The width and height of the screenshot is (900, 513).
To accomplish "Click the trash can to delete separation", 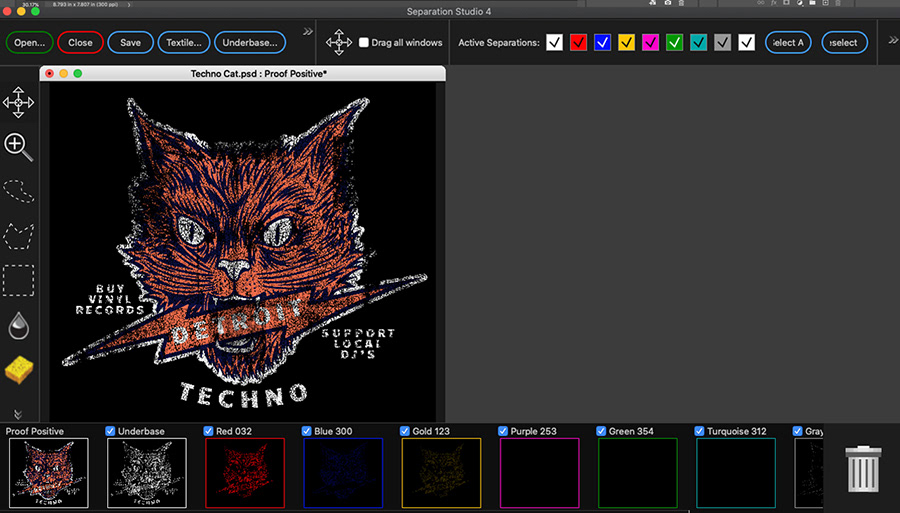I will 863,469.
